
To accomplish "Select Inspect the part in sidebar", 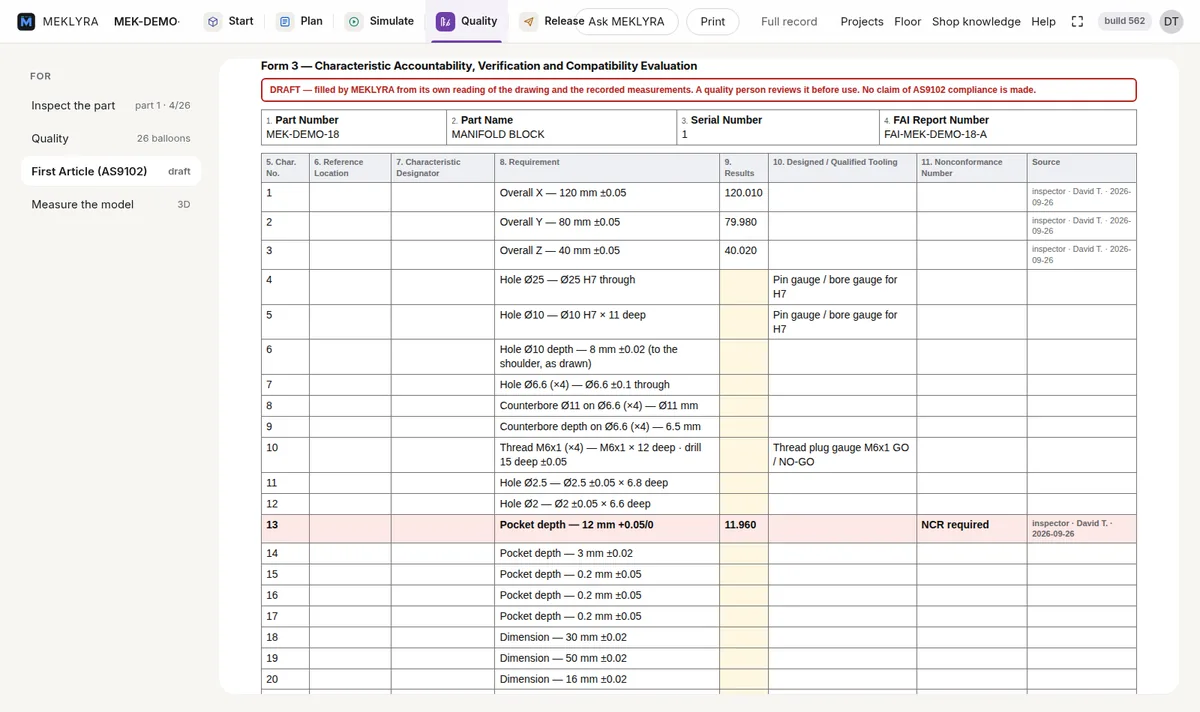I will click(110, 105).
